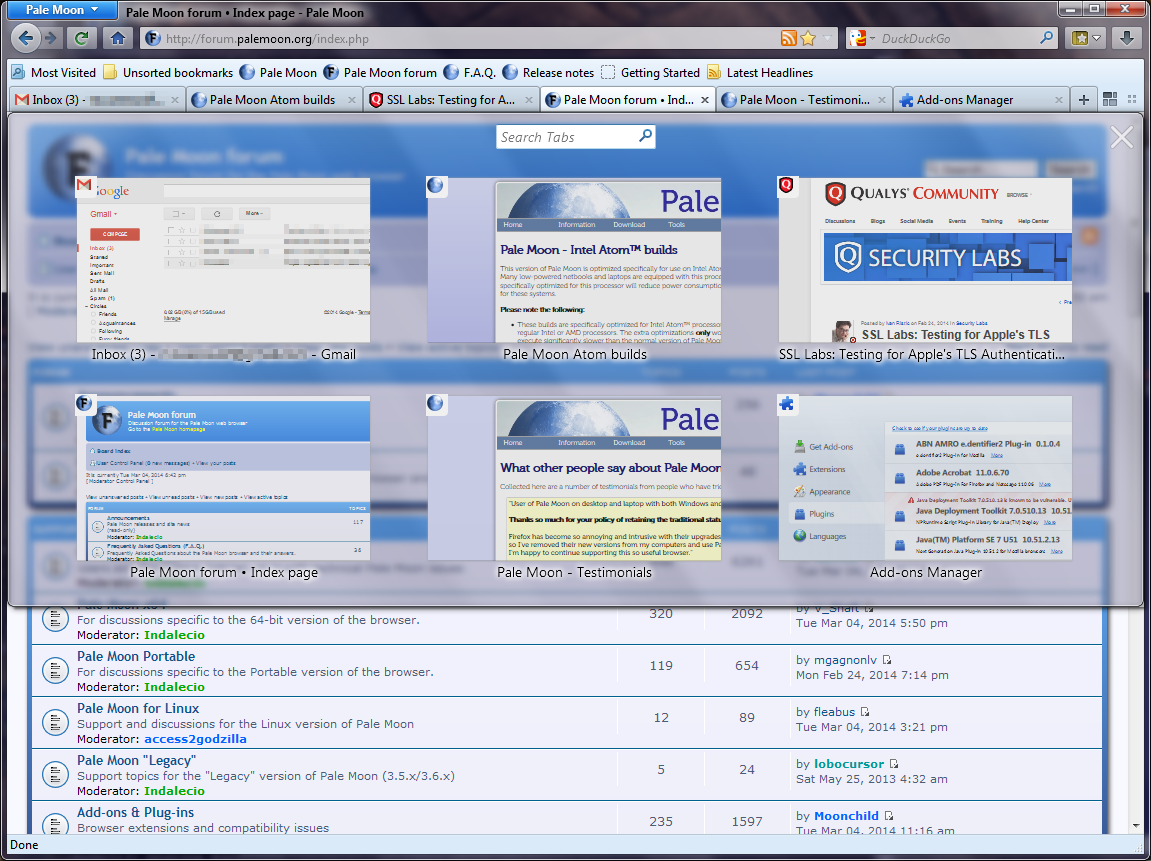
Task: Click the Latest Headlines feed icon
Action: click(x=713, y=73)
